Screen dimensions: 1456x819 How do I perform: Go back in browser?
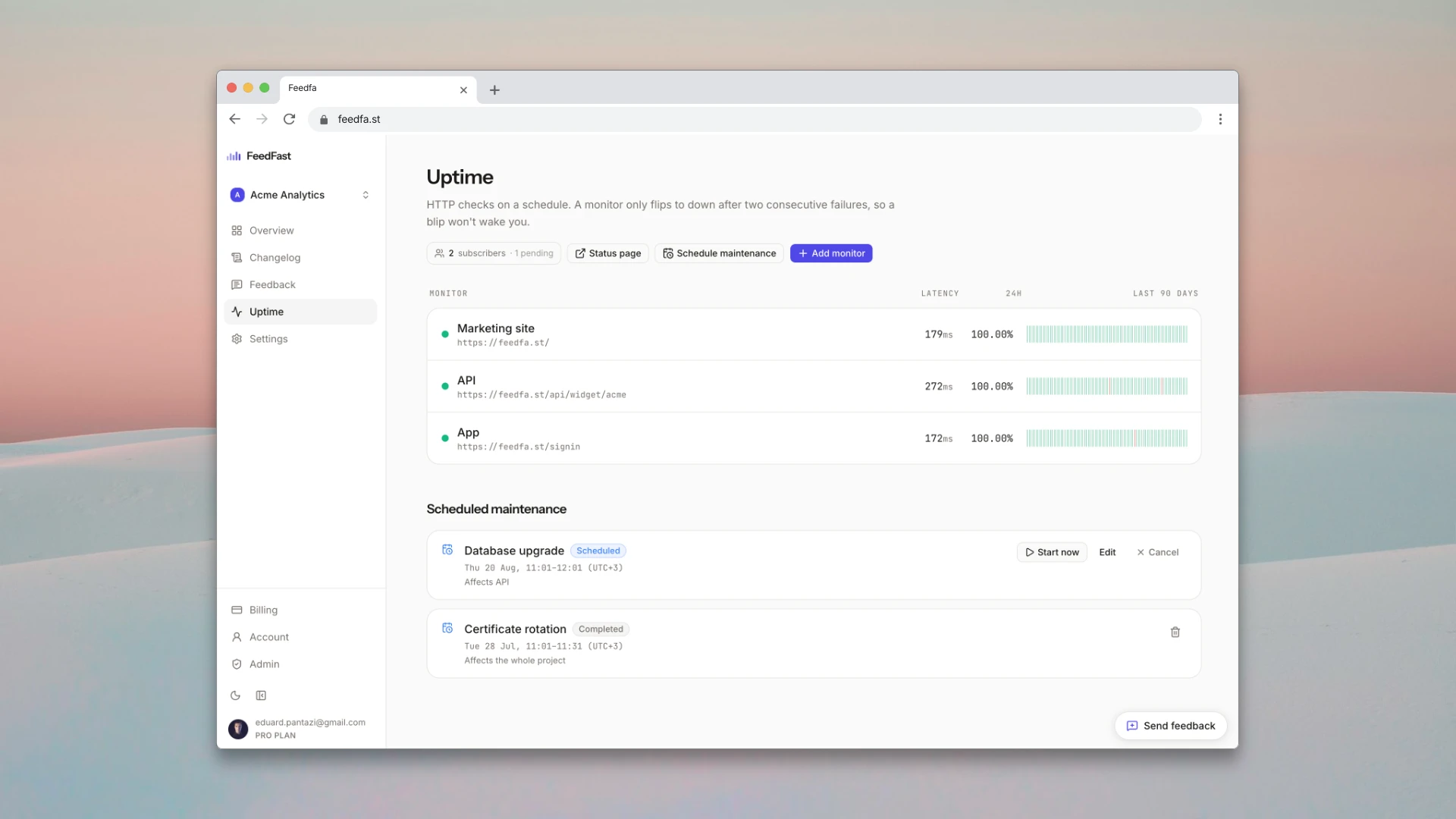(235, 119)
